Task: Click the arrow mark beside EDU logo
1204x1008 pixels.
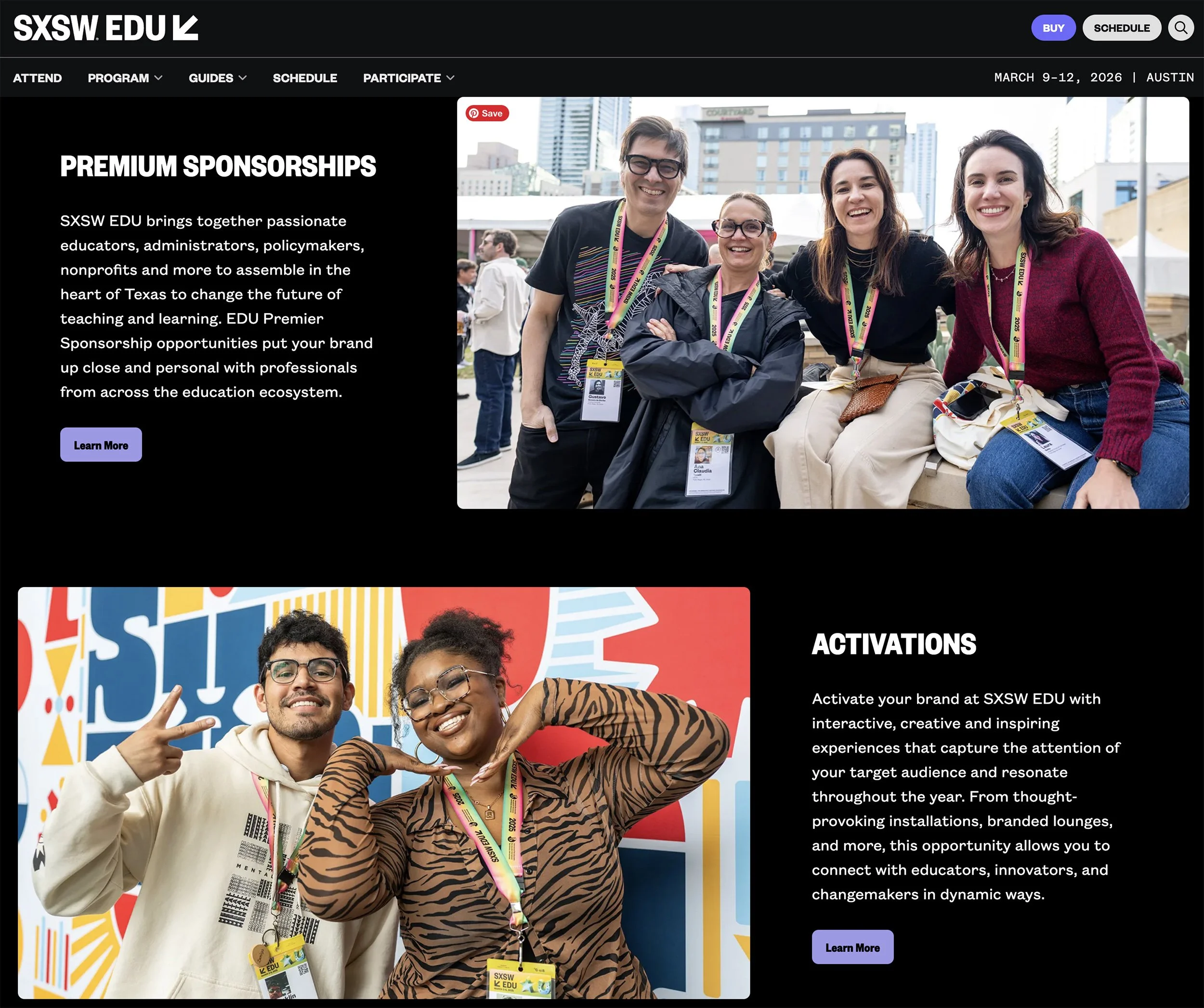Action: pyautogui.click(x=185, y=28)
